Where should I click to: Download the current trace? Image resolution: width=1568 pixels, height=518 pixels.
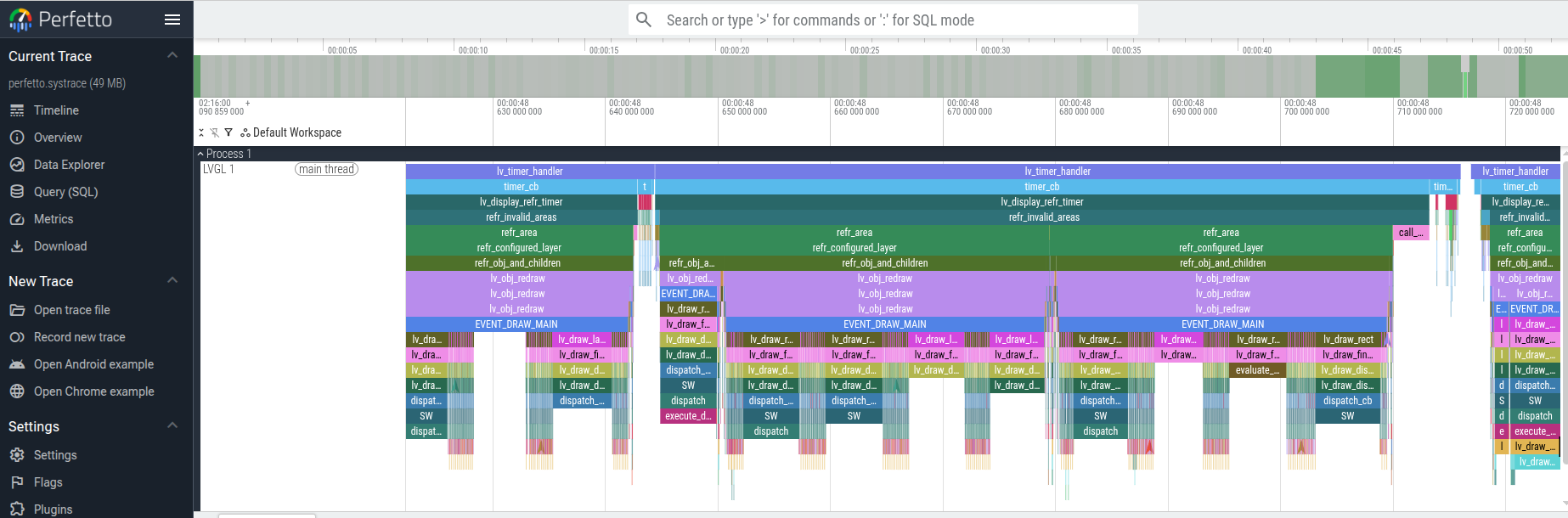click(x=59, y=246)
